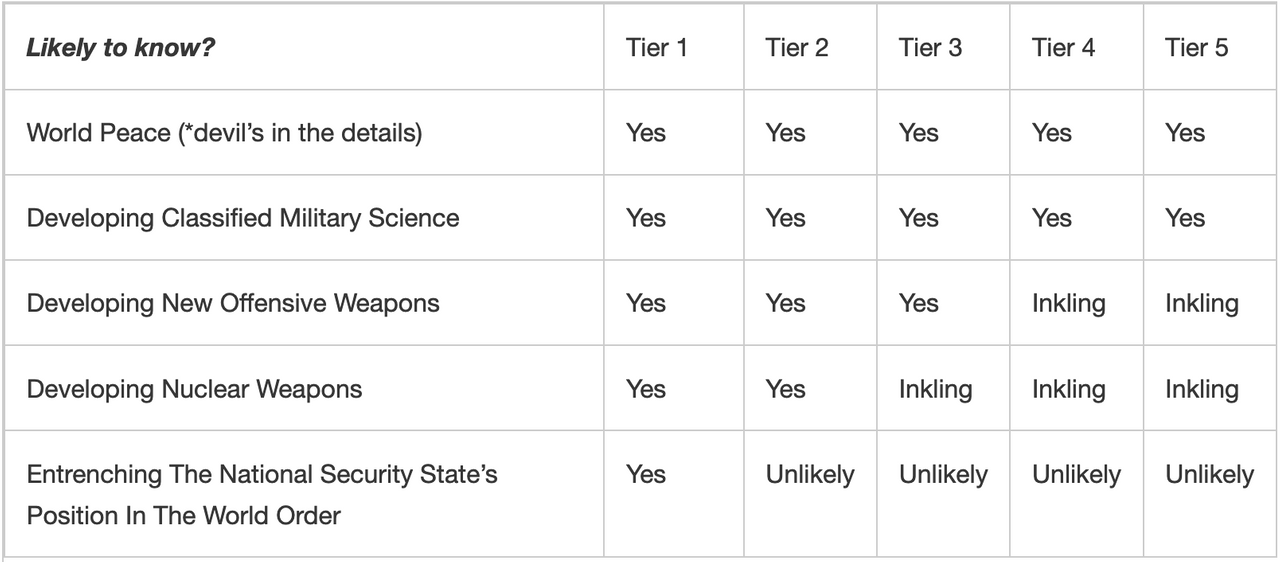Click the Tier 5 column header
This screenshot has height=562, width=1280.
[x=1196, y=48]
